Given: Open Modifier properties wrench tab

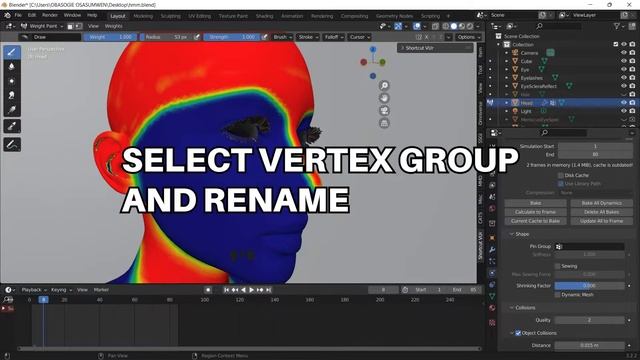Looking at the screenshot, I should (x=492, y=249).
